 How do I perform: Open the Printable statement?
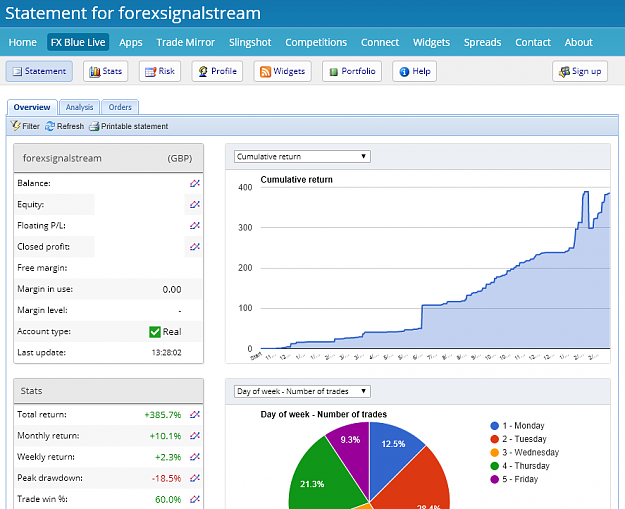click(x=128, y=126)
